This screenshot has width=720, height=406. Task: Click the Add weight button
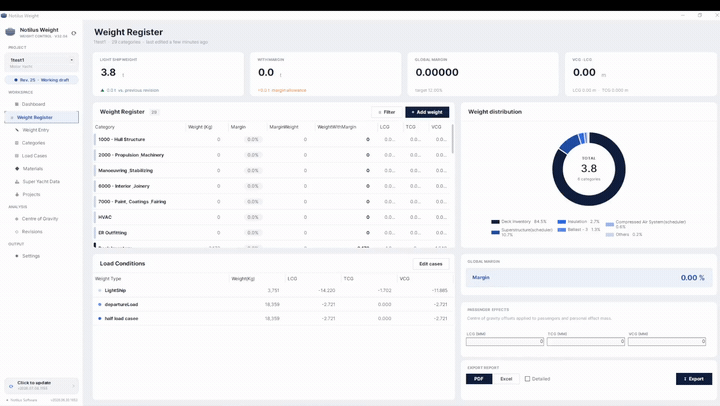click(x=427, y=112)
